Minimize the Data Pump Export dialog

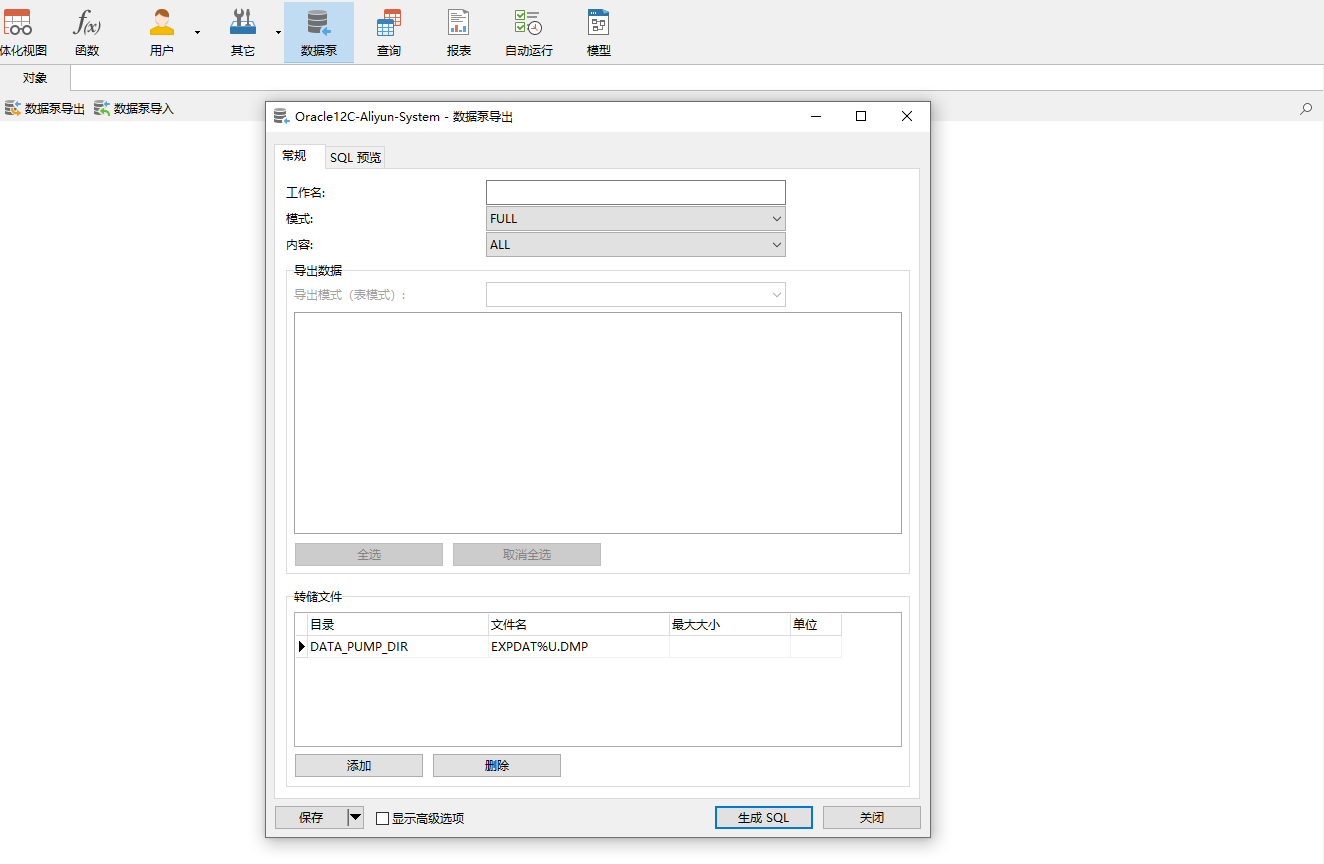pyautogui.click(x=817, y=116)
